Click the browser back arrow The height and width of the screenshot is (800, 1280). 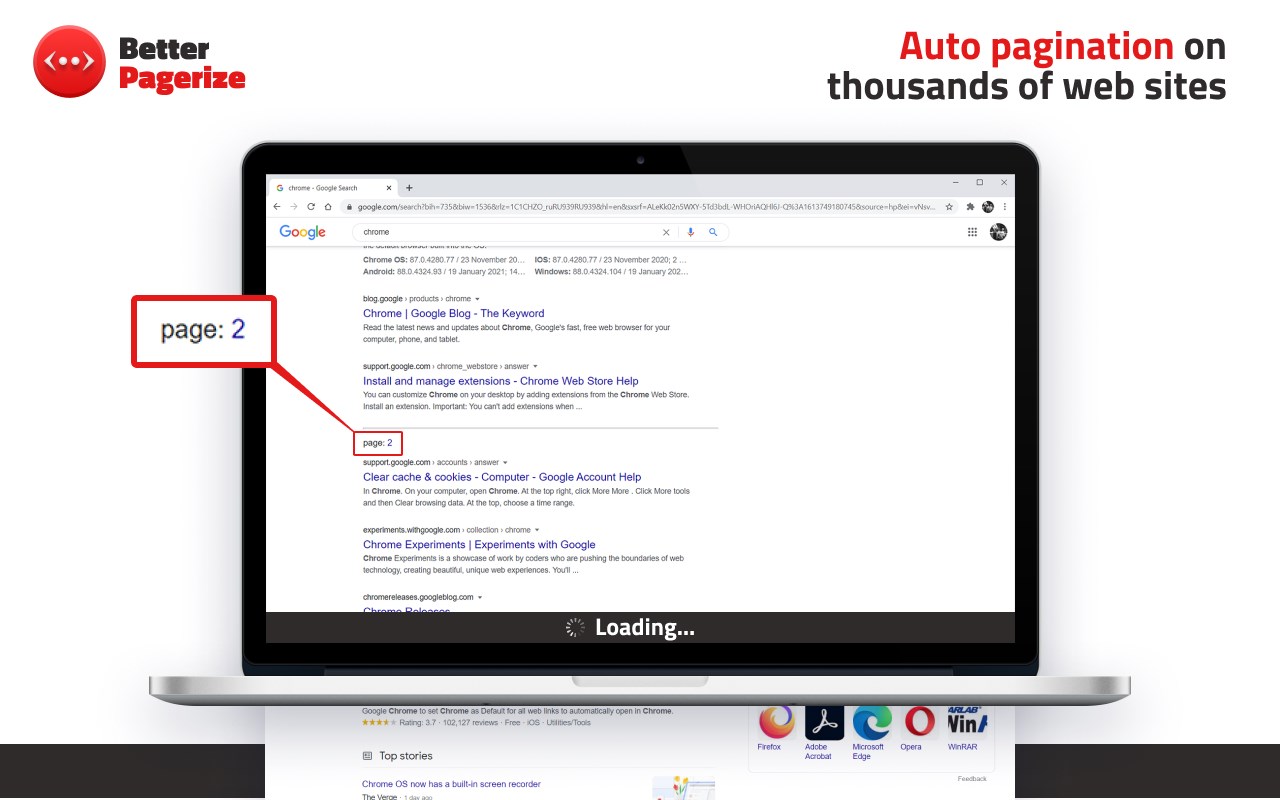click(x=277, y=207)
